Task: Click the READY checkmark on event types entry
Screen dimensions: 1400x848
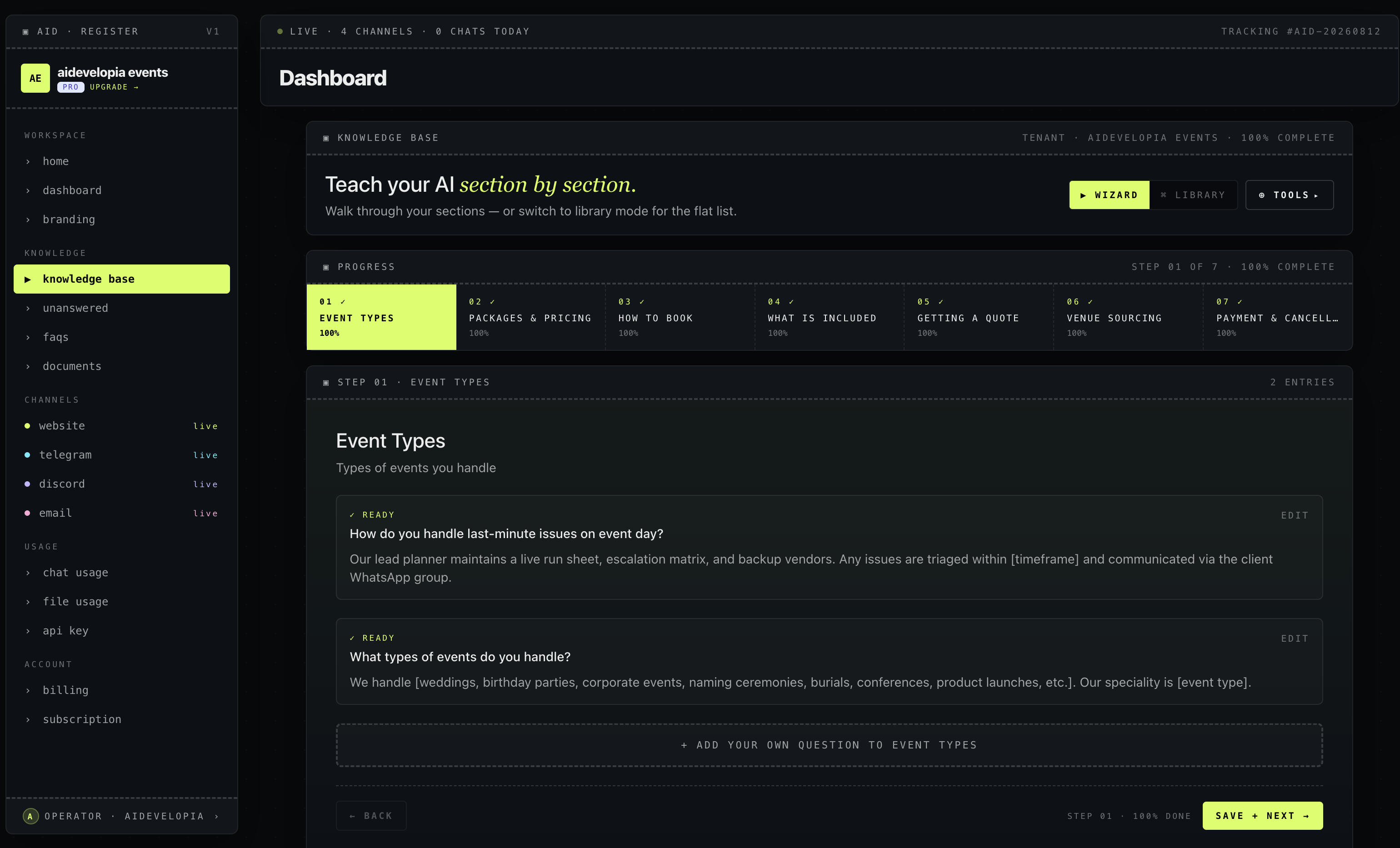Action: (352, 638)
